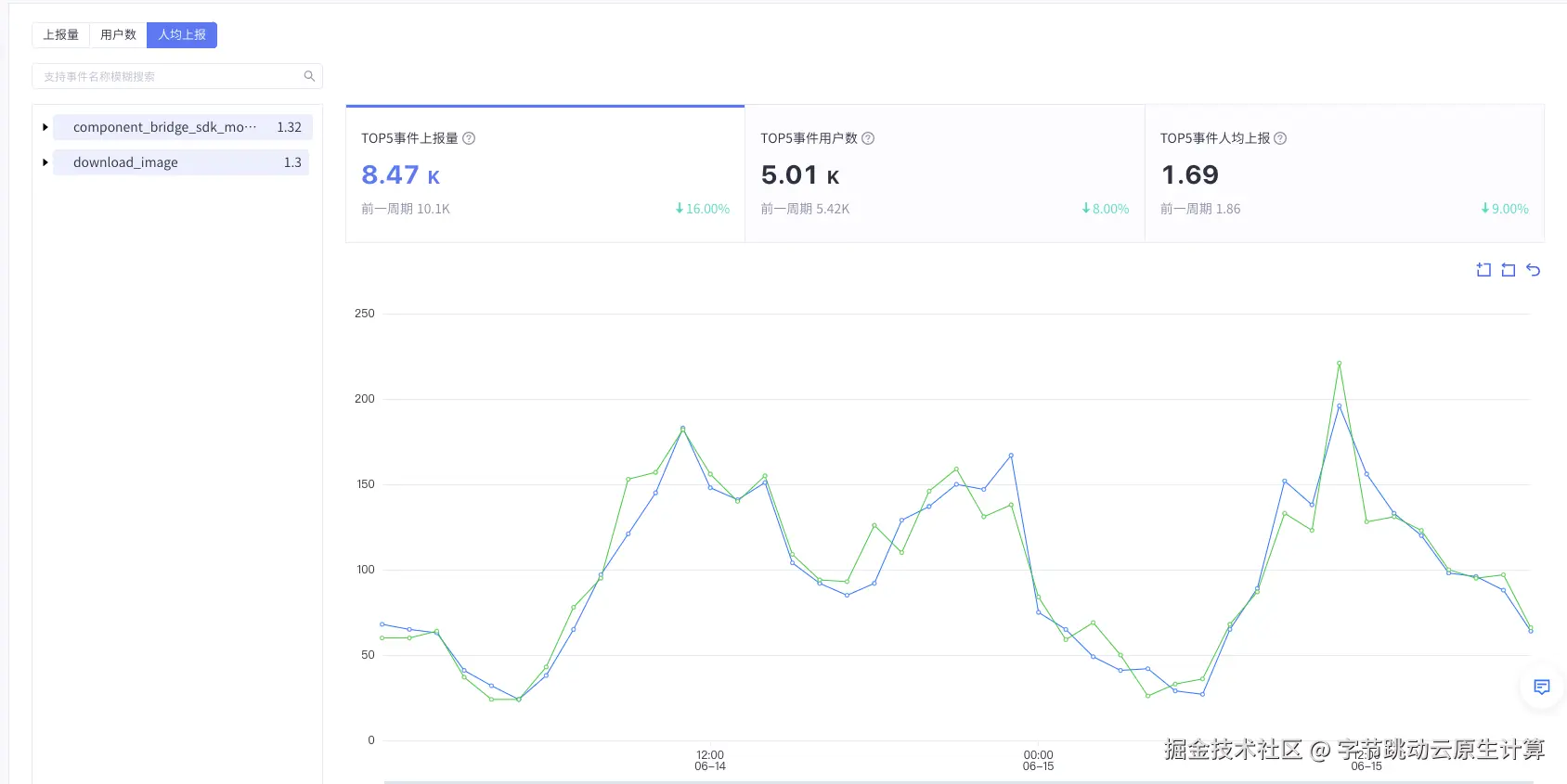
Task: Switch to the 上报量 tab
Action: point(61,35)
